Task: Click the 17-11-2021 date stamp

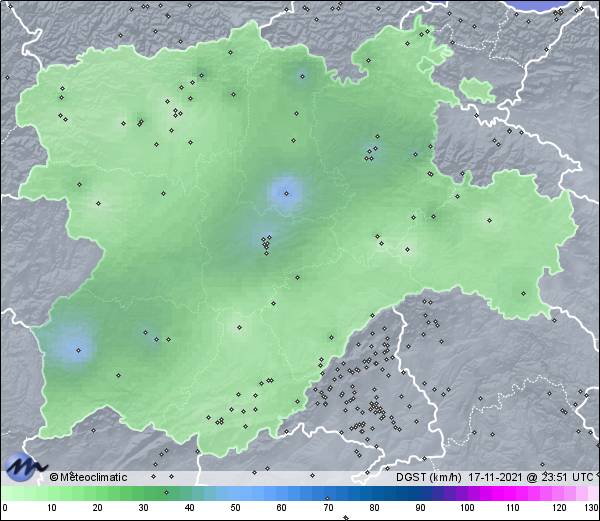Action: 495,477
